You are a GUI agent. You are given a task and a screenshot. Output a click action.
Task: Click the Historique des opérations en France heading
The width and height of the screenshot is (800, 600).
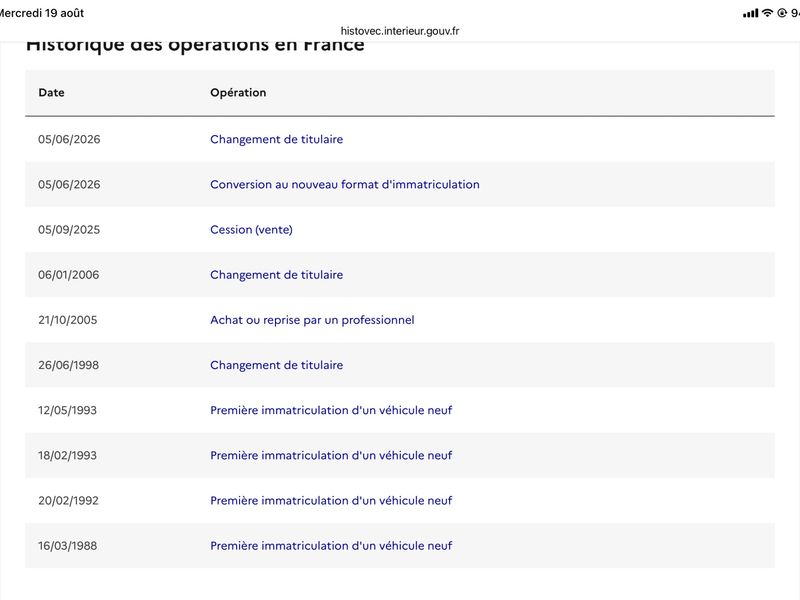tap(195, 45)
